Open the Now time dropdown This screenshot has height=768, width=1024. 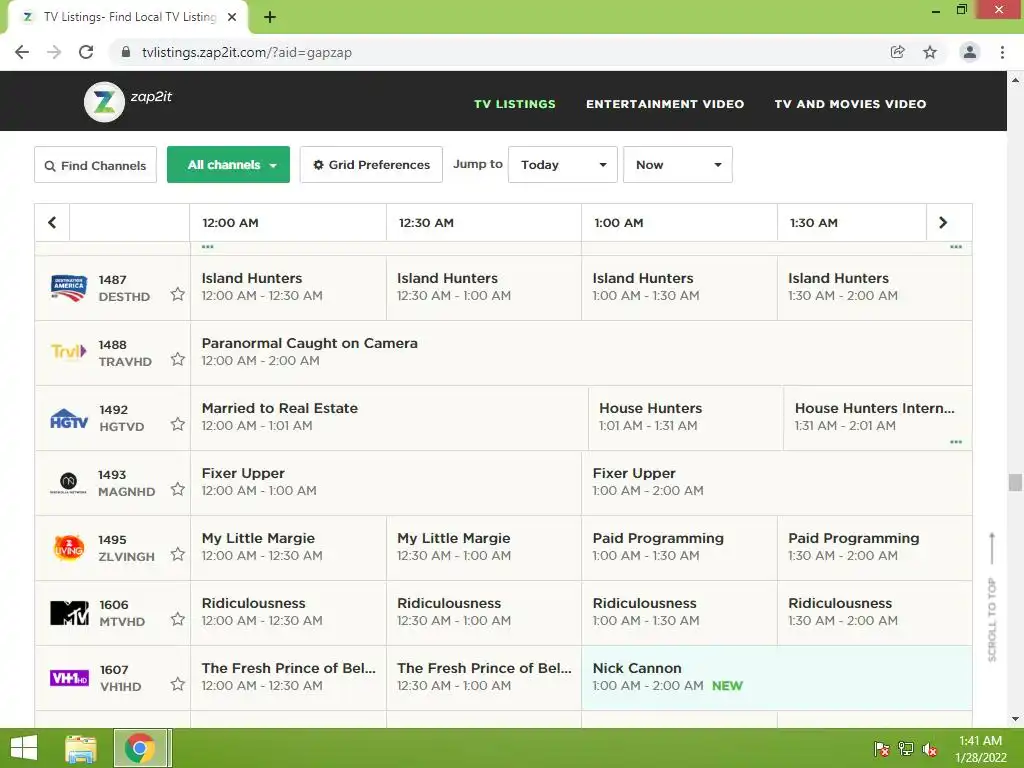pos(678,165)
